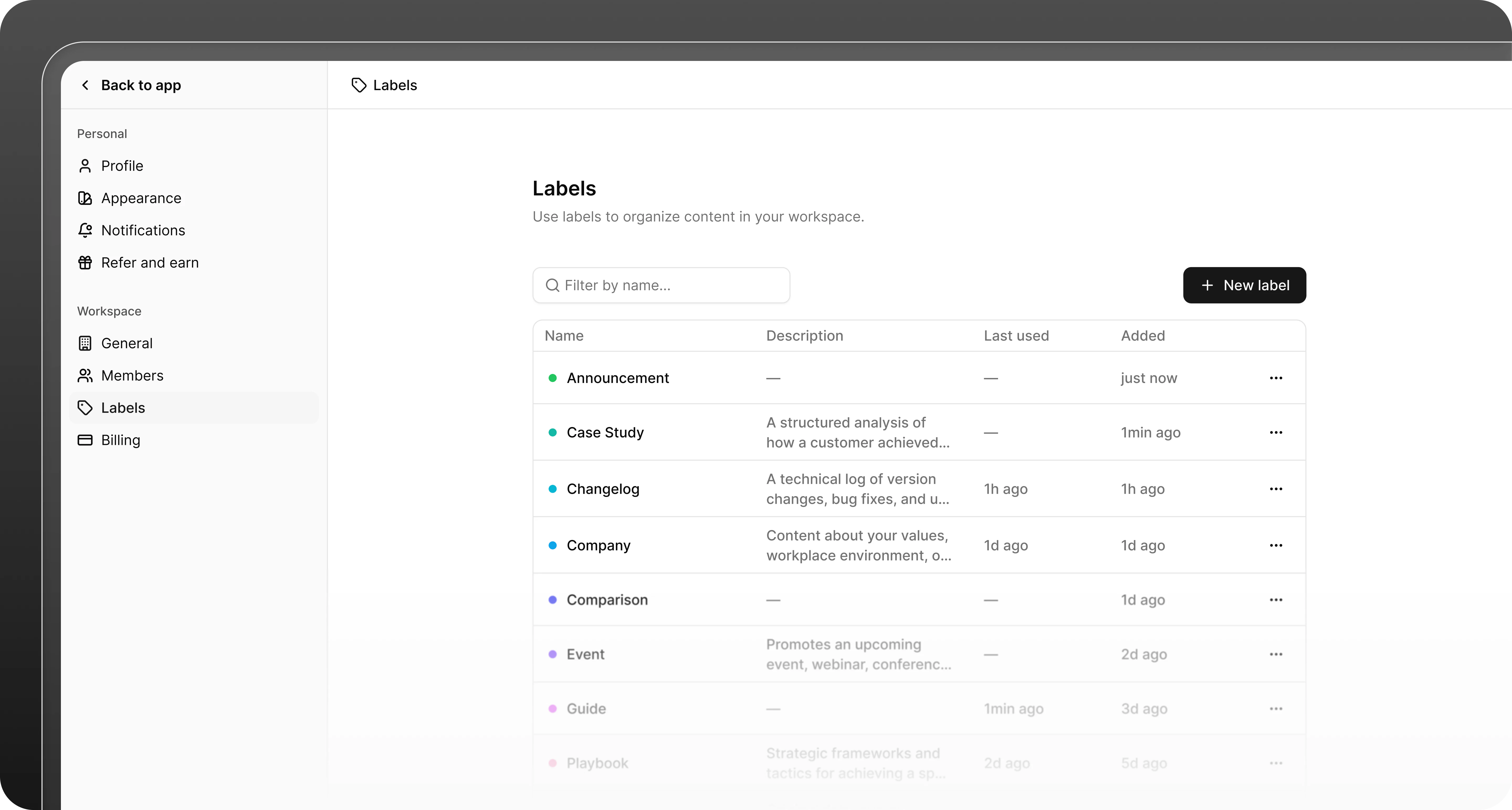Click the Refer and earn gift icon
Viewport: 1512px width, 810px height.
tap(85, 263)
